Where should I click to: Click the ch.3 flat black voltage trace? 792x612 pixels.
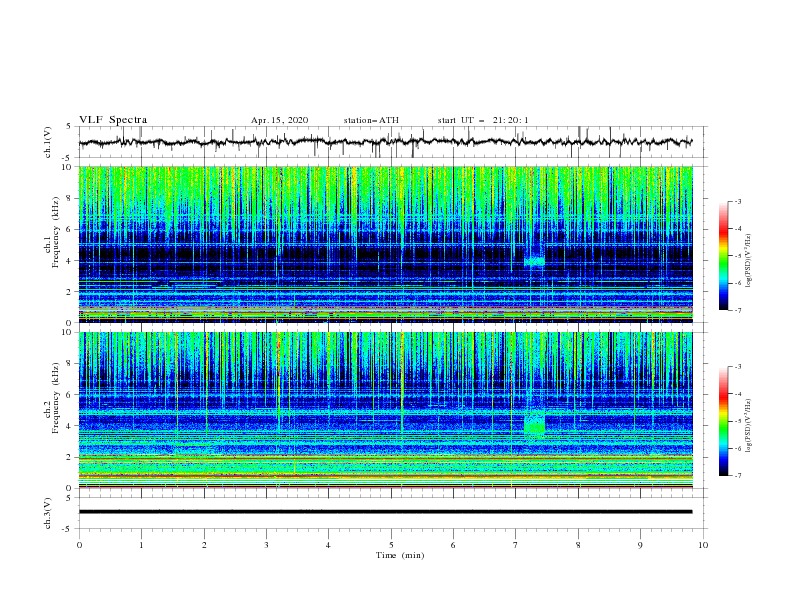coord(385,512)
